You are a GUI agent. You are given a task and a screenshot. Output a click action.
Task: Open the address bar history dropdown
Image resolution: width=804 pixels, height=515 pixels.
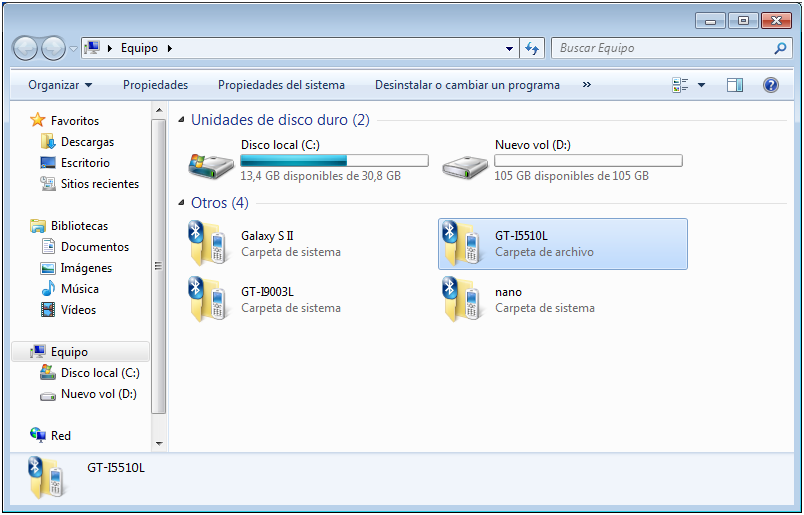tap(509, 49)
